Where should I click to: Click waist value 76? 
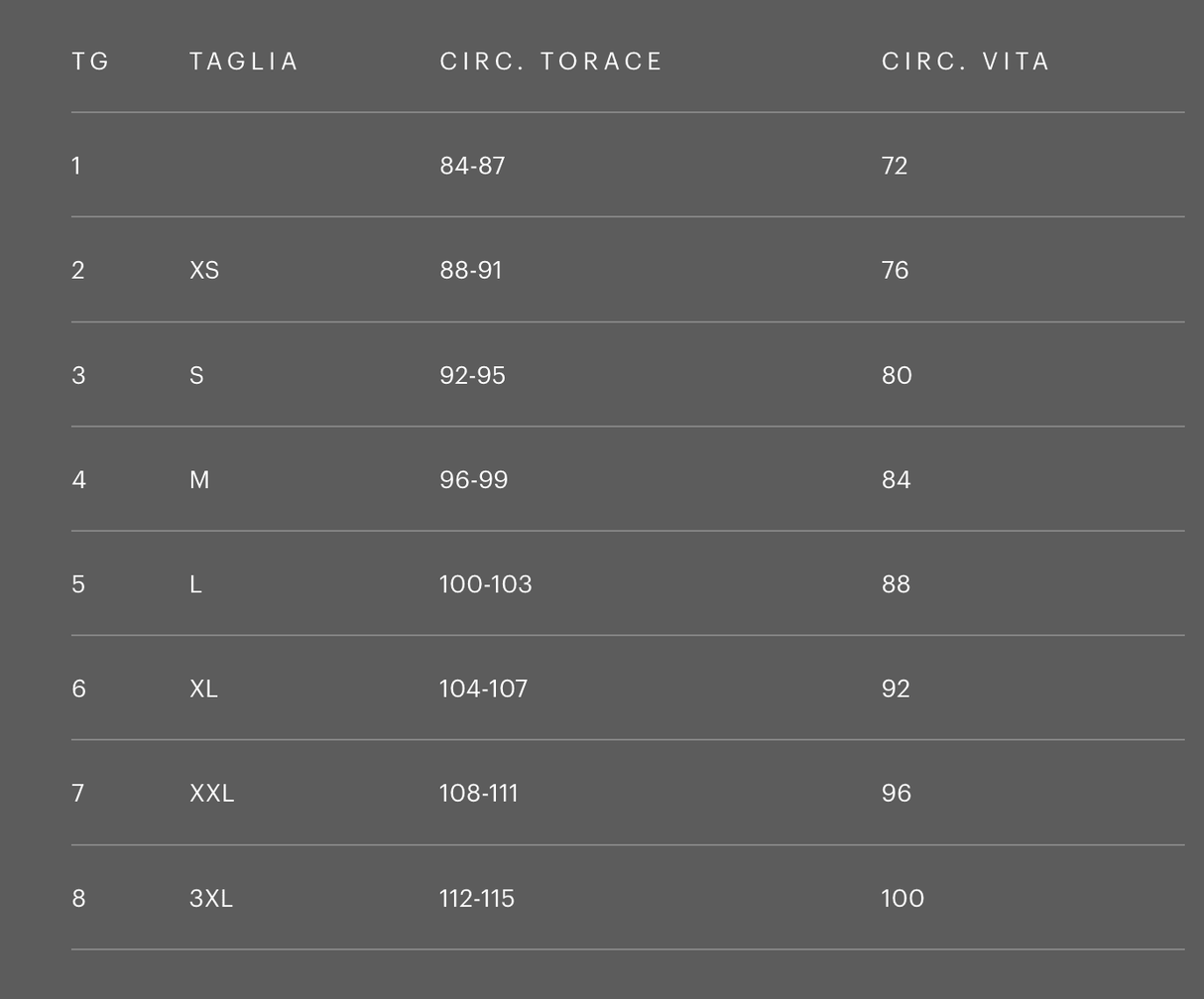895,271
